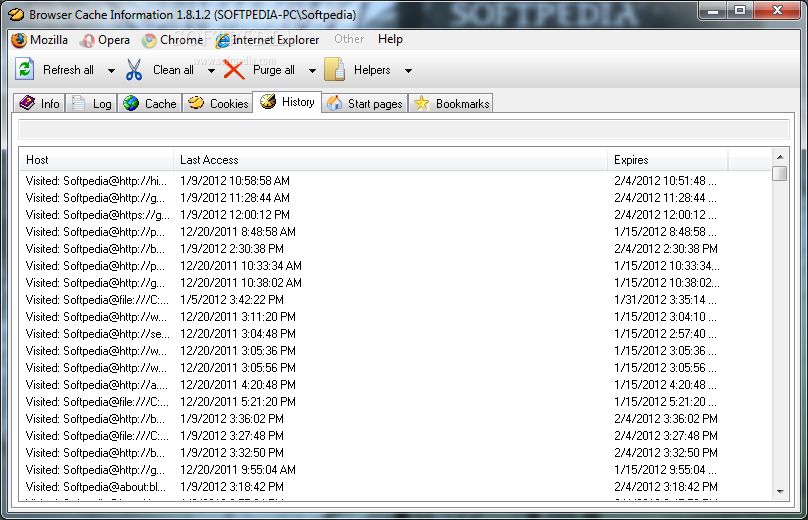
Task: Click expires value 1/15/2012 10:38:02
Action: [667, 283]
